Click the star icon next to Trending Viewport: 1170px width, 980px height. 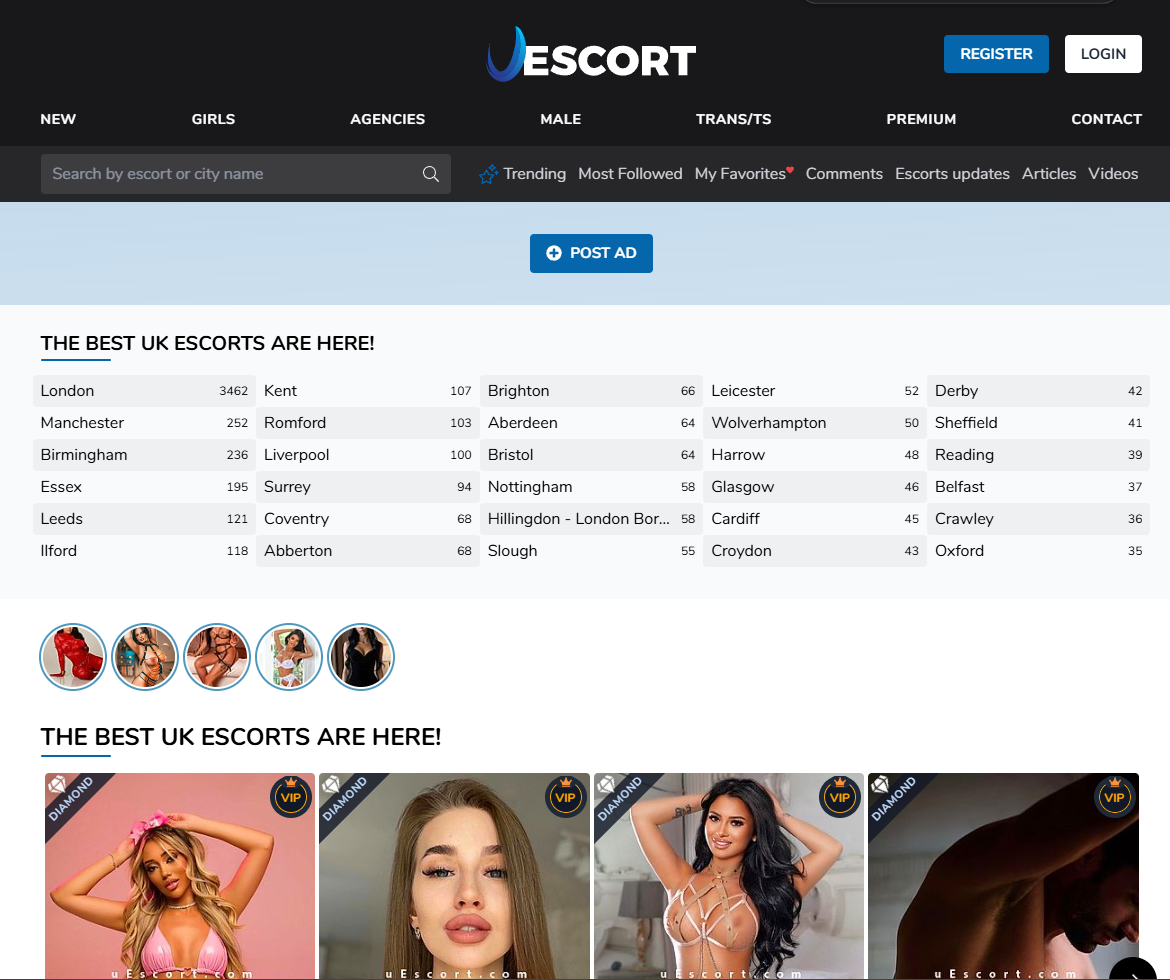488,173
